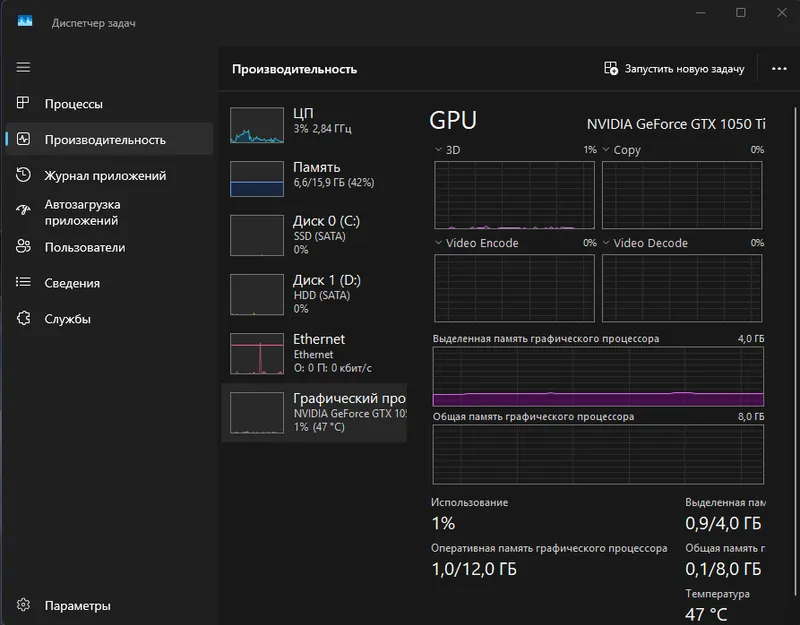Select the Память performance entry

coord(314,179)
